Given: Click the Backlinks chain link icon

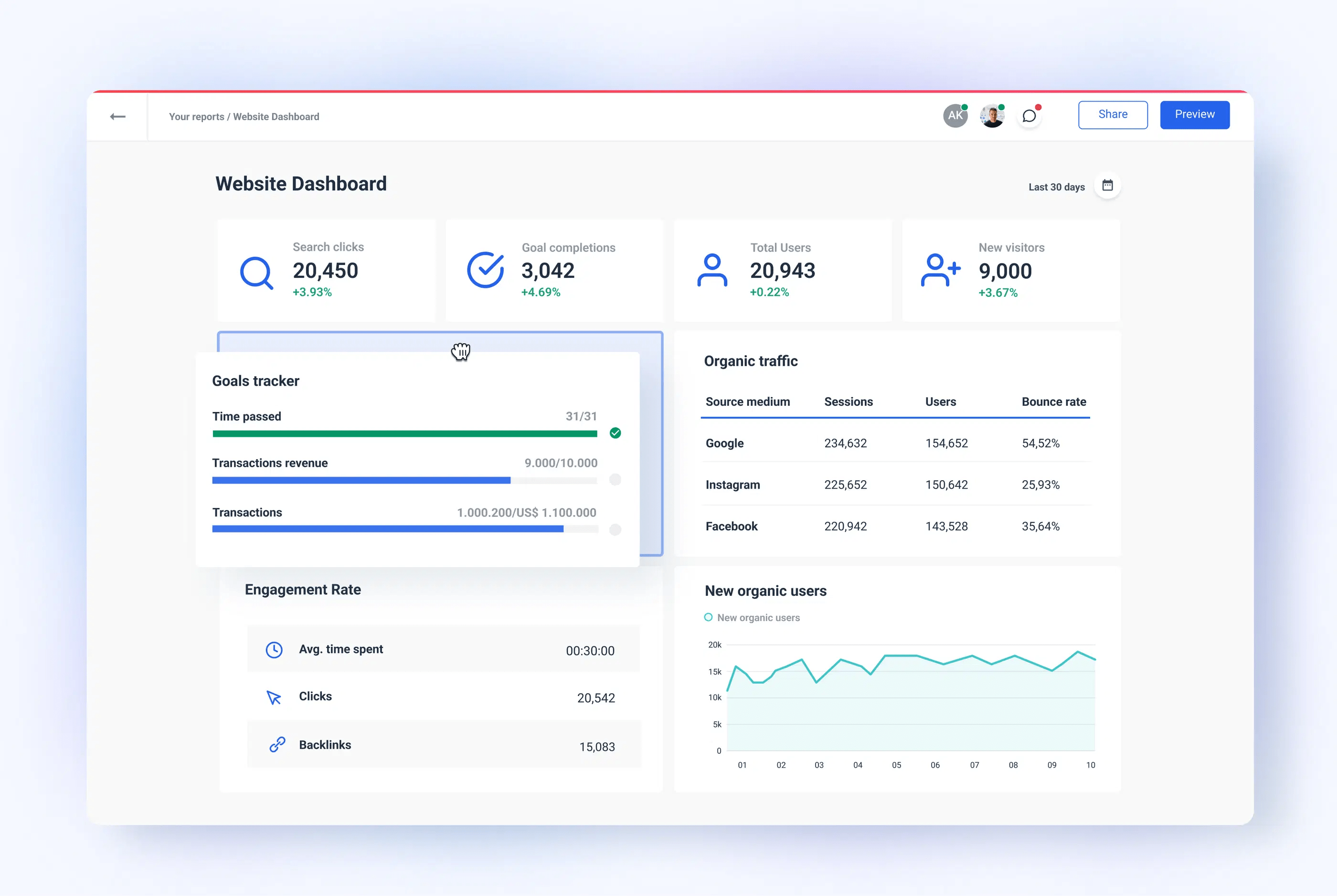Looking at the screenshot, I should (x=277, y=745).
